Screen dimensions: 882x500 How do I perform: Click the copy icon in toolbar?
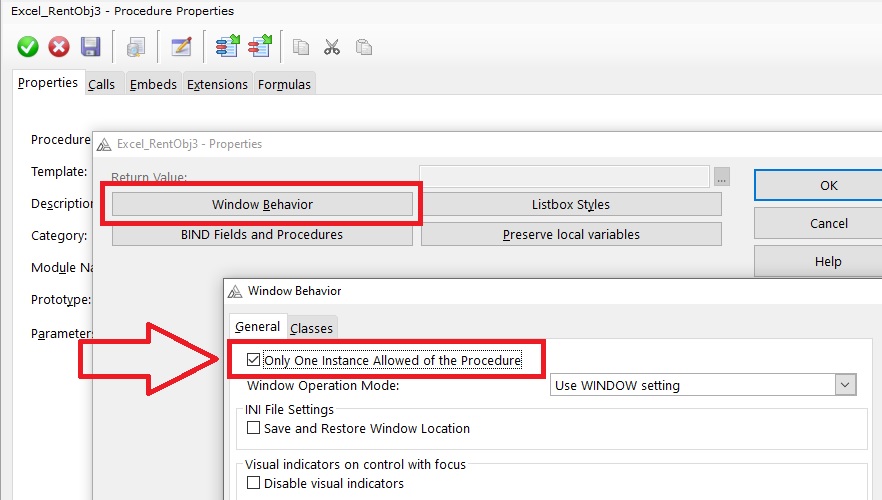300,47
